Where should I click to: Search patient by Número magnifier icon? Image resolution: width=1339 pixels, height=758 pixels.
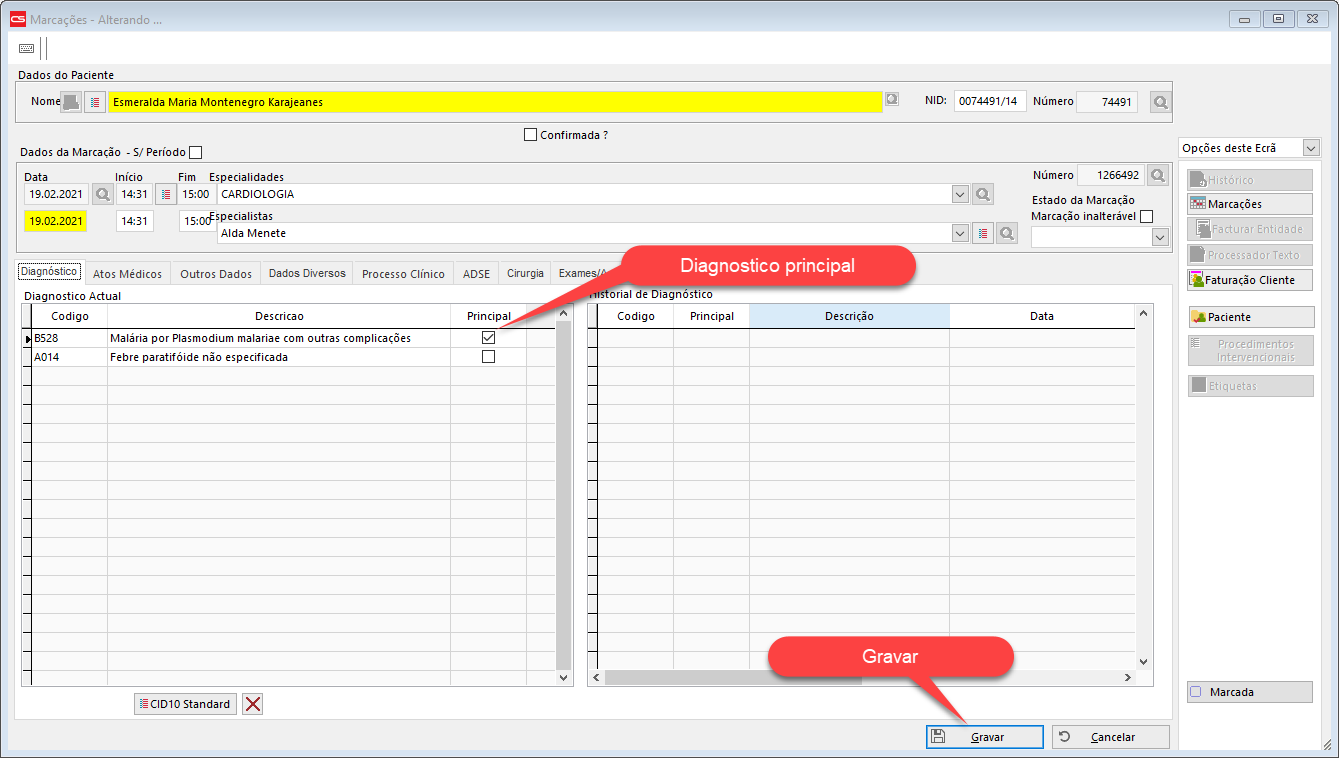point(1159,102)
